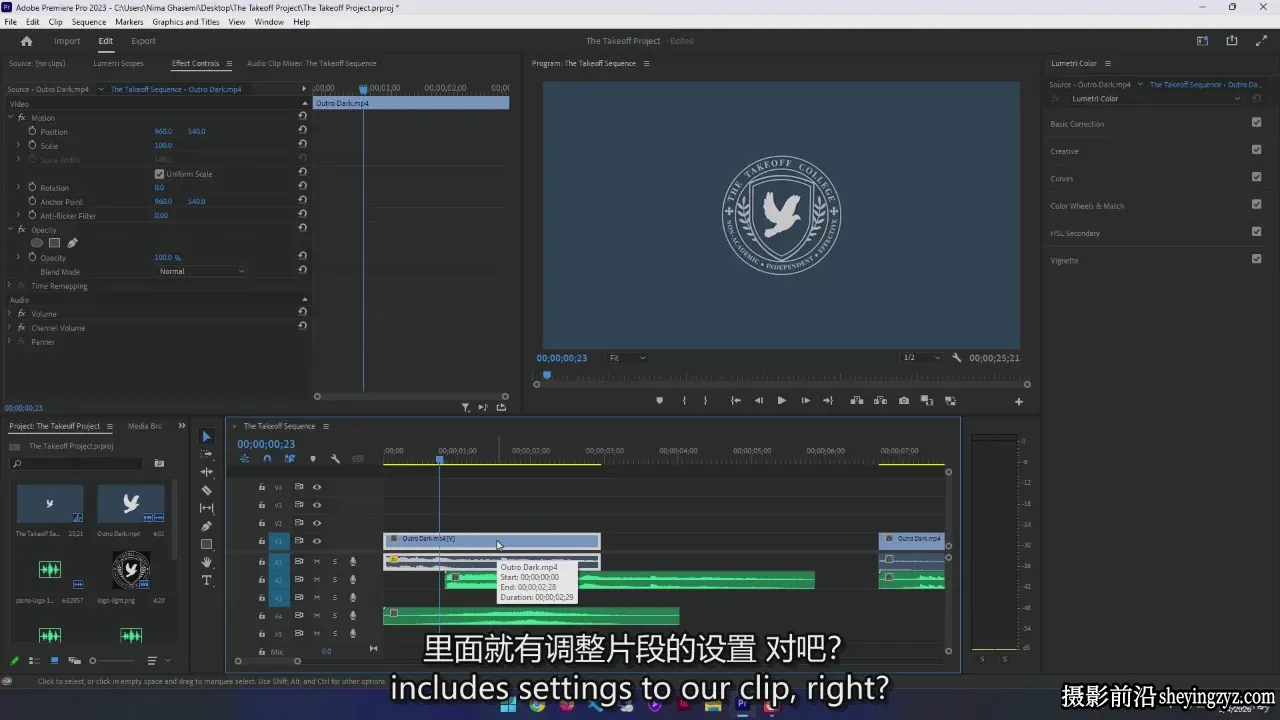Open the Blend Mode dropdown
The image size is (1280, 720).
click(202, 271)
